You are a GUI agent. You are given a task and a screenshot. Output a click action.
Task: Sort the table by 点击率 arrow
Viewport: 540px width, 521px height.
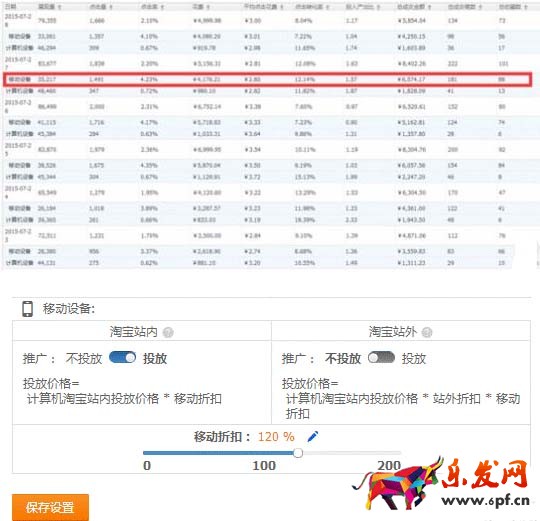[162, 7]
